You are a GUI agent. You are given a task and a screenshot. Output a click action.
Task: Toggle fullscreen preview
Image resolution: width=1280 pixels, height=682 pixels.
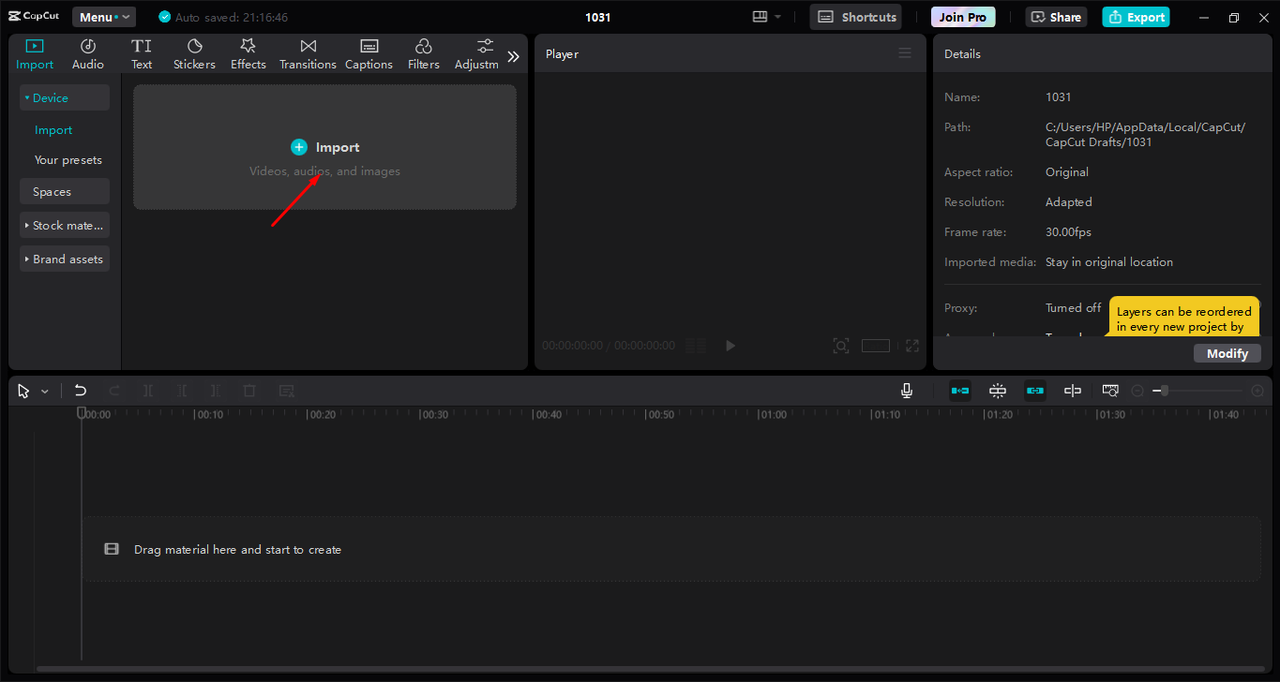click(x=912, y=345)
